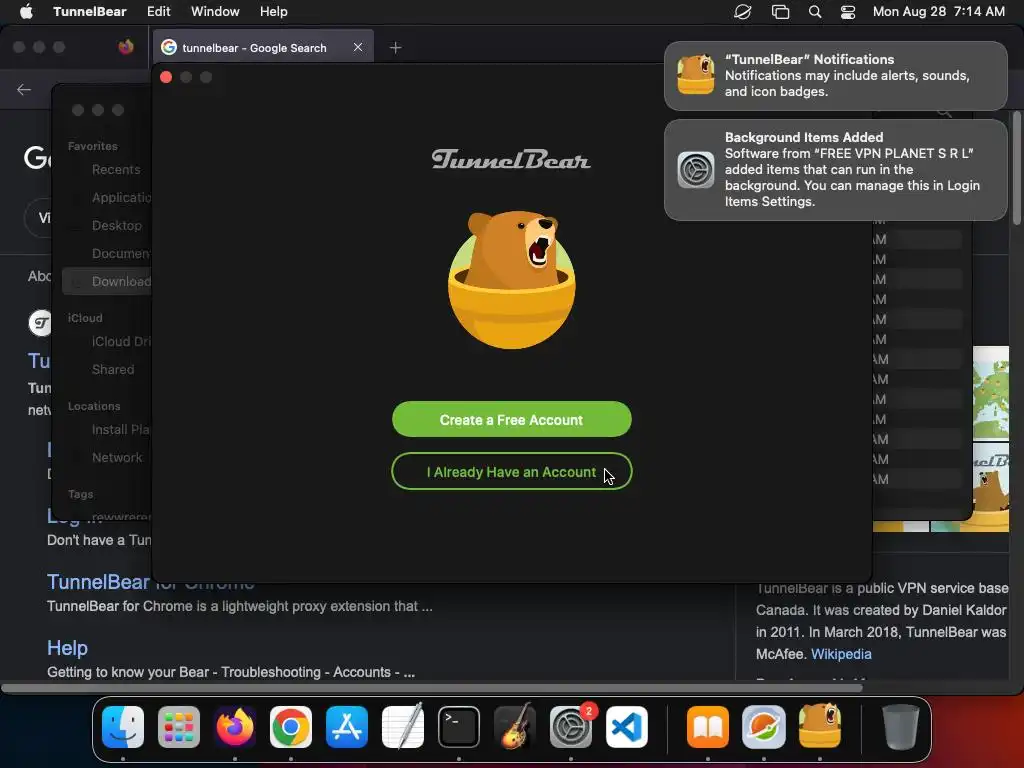Select Shared in Finder sidebar
The width and height of the screenshot is (1024, 768).
[112, 369]
